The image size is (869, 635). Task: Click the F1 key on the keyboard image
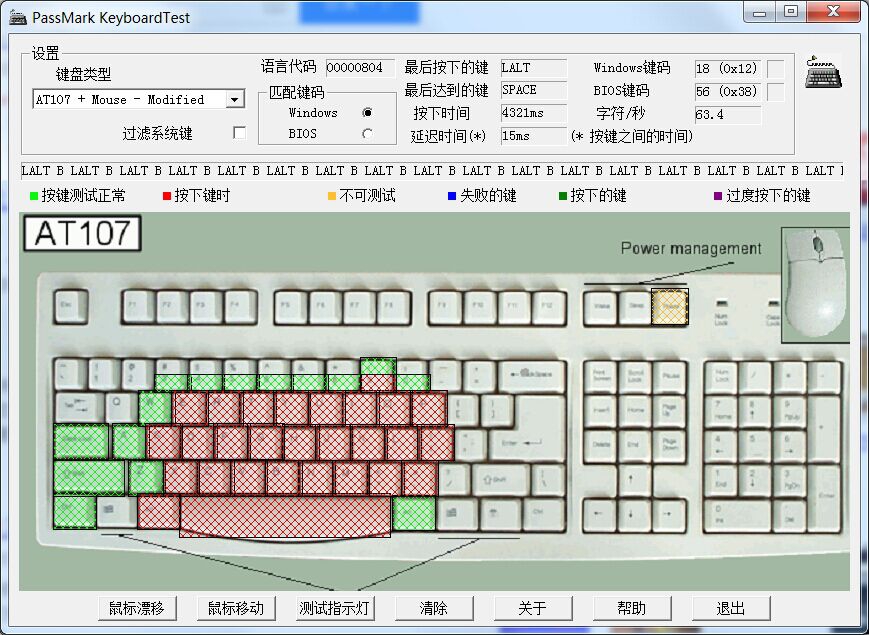(138, 307)
